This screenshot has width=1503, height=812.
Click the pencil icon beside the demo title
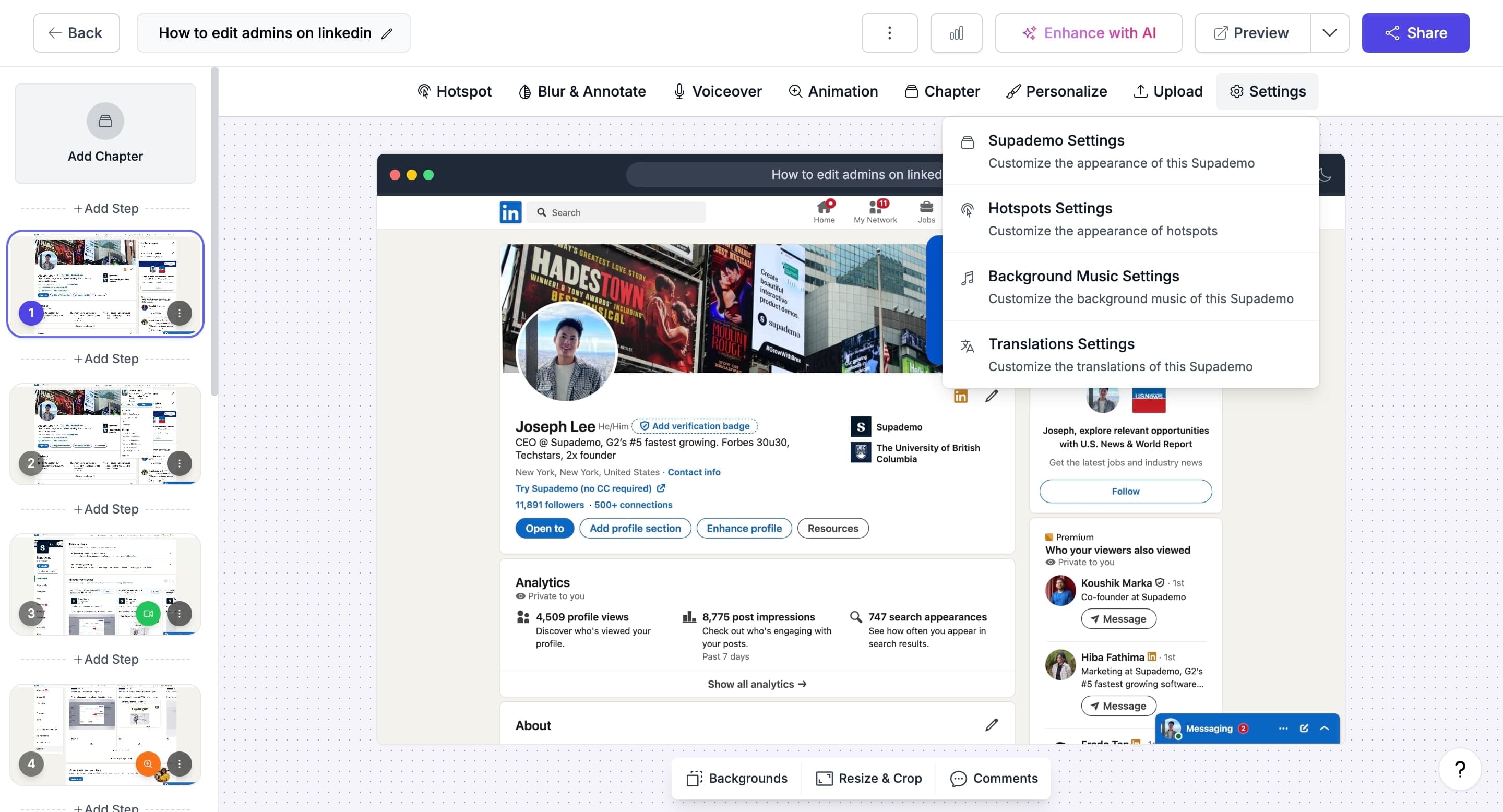(386, 34)
